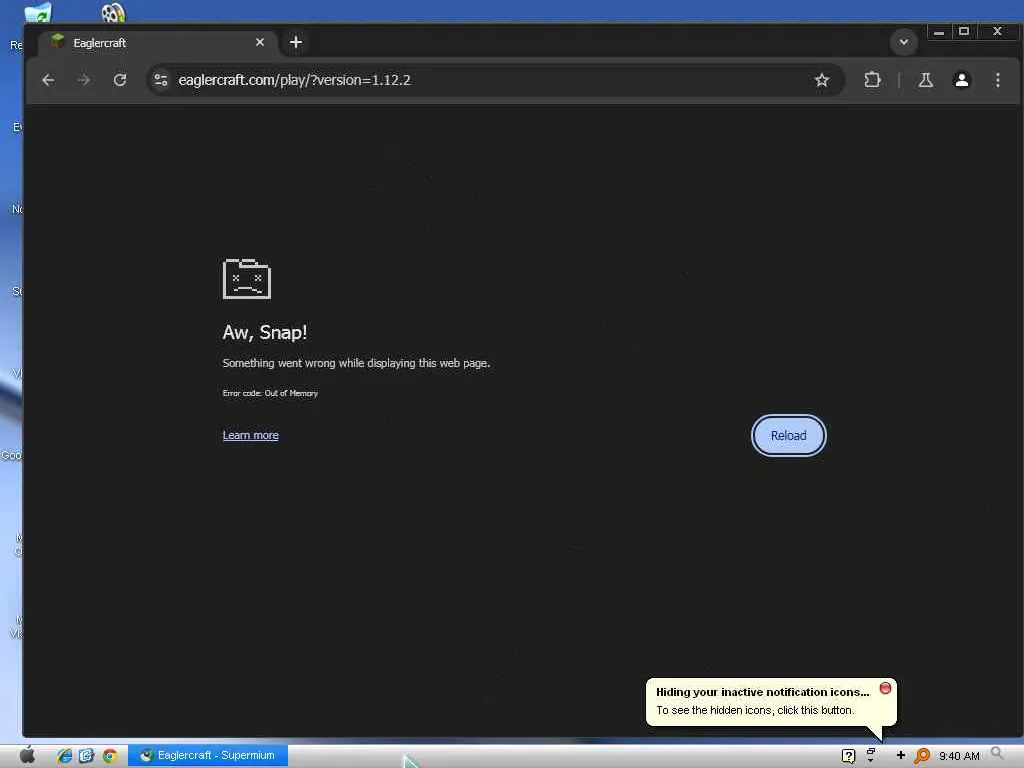
Task: Click the Hiding your inactive notification icons text
Action: pyautogui.click(x=762, y=692)
